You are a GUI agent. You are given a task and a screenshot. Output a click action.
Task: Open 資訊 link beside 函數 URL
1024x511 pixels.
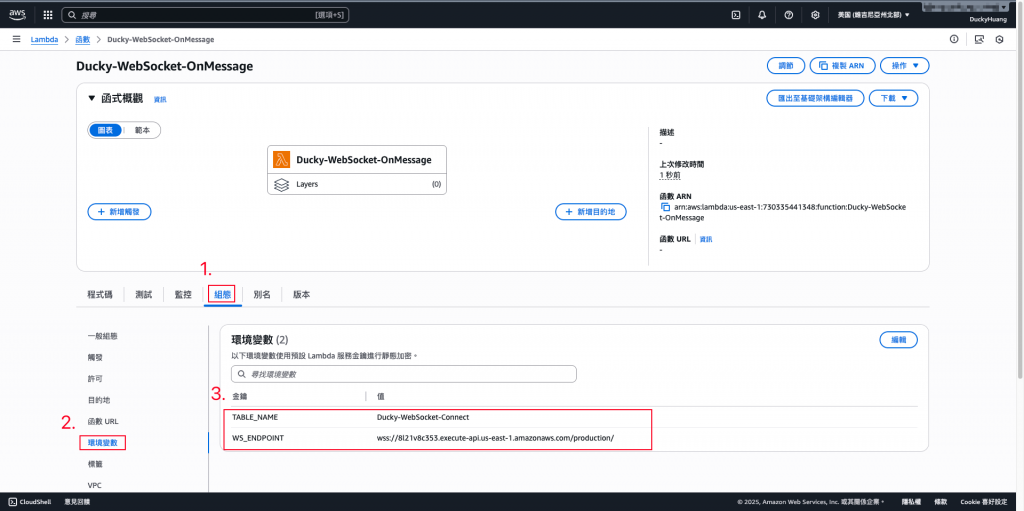tap(706, 239)
